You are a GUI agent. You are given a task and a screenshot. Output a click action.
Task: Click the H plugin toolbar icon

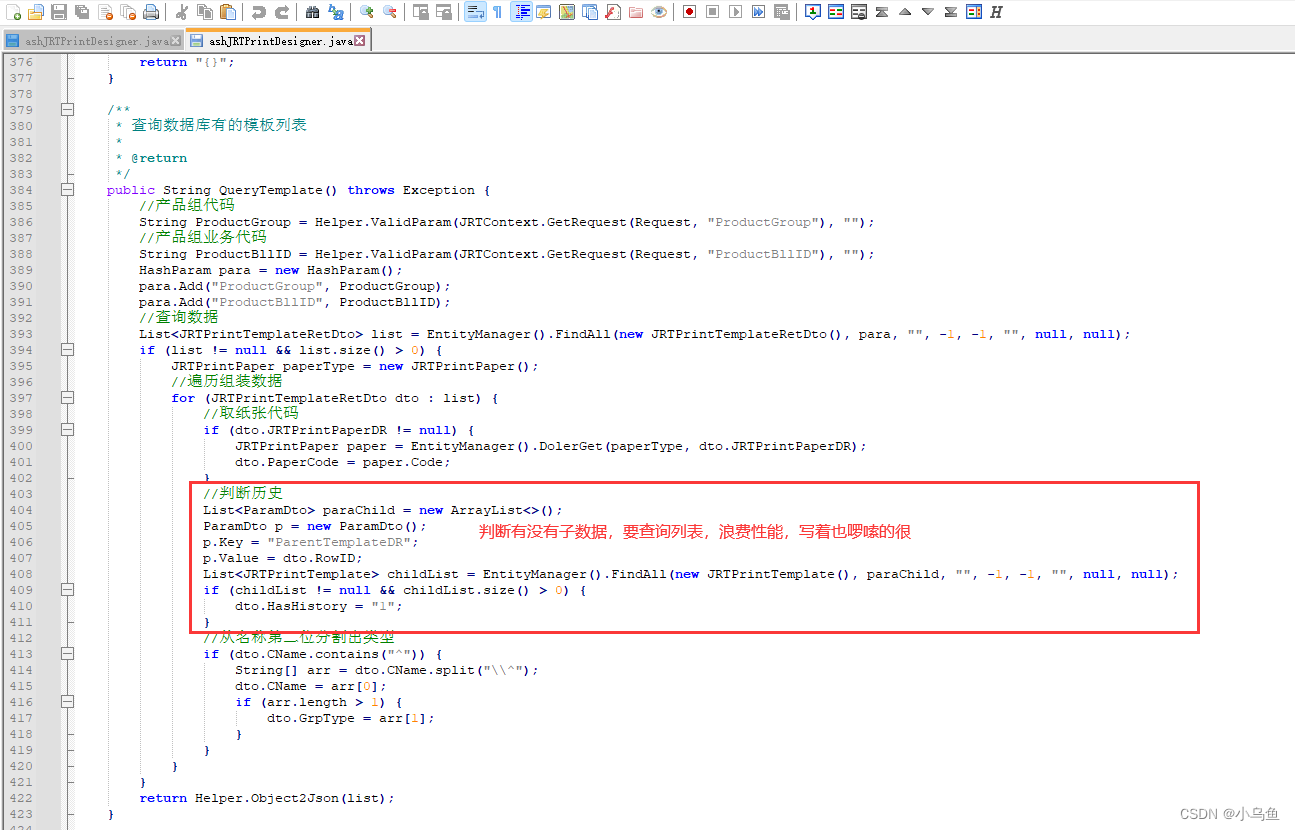997,12
